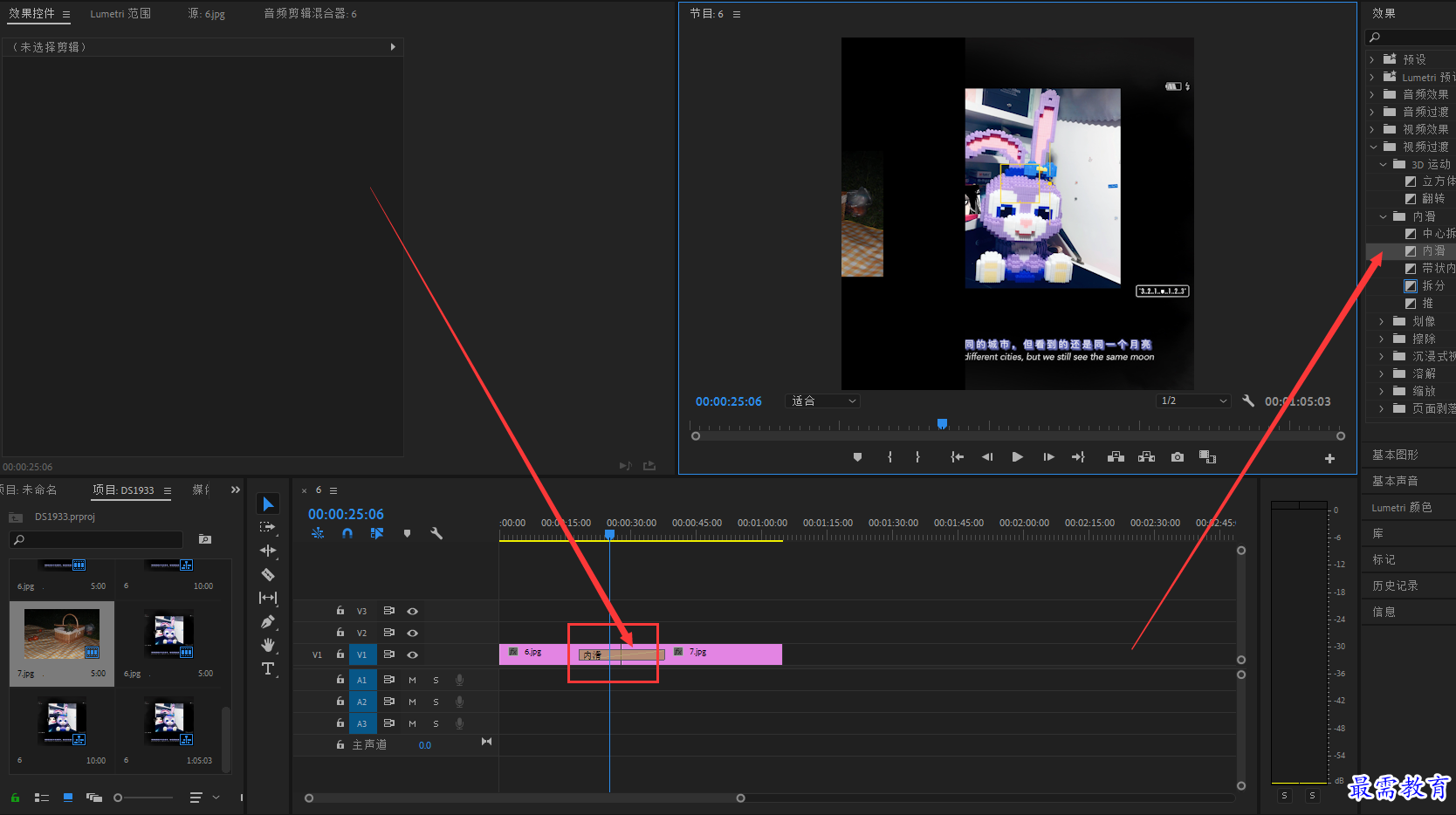Select the Type tool
Viewport: 1456px width, 815px height.
click(268, 668)
